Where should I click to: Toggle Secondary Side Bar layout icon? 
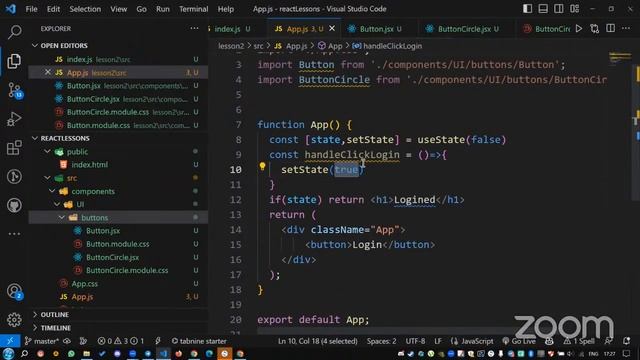(559, 9)
